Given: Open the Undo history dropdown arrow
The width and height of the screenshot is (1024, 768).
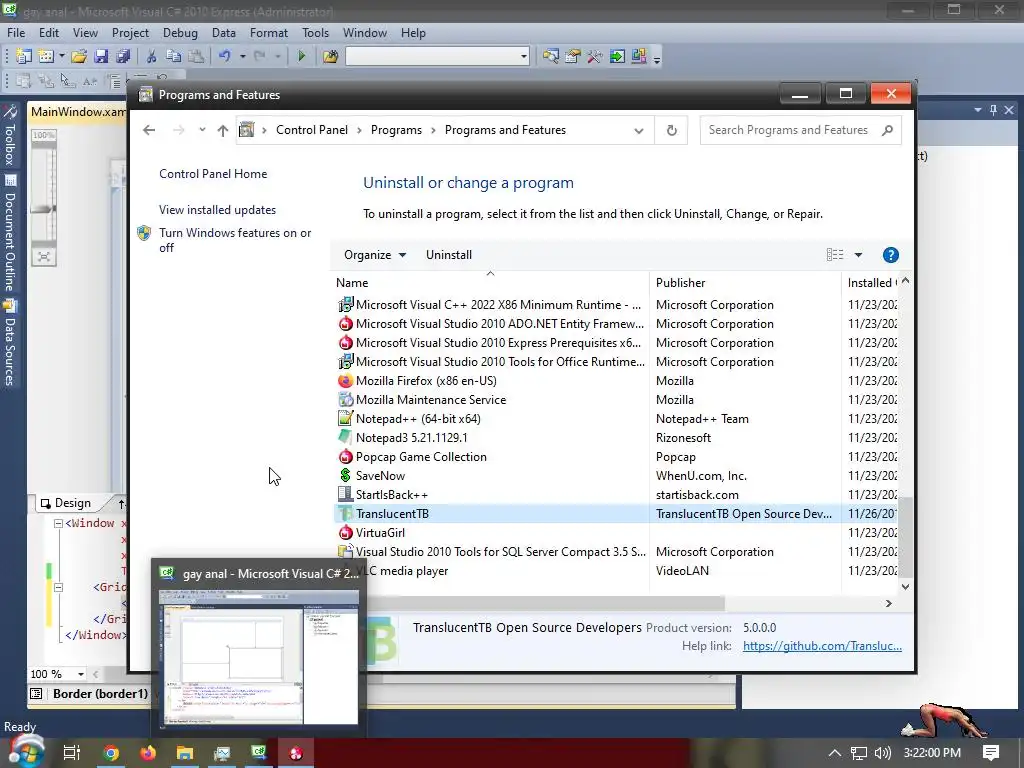Looking at the screenshot, I should click(242, 57).
